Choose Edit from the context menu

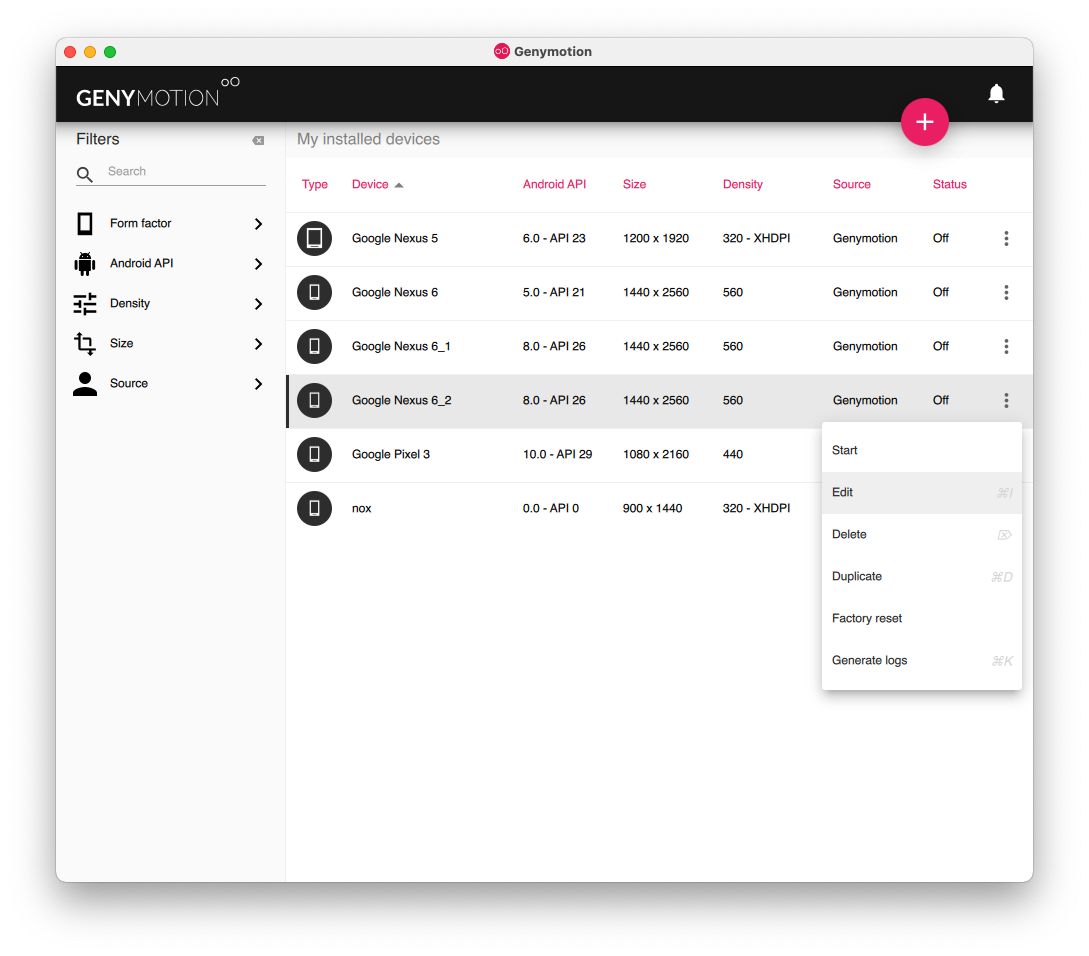[x=922, y=493]
